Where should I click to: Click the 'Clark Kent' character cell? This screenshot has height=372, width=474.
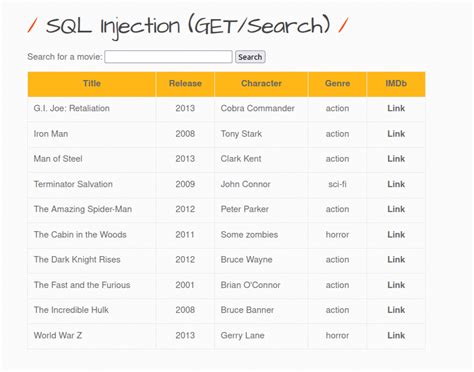[261, 159]
